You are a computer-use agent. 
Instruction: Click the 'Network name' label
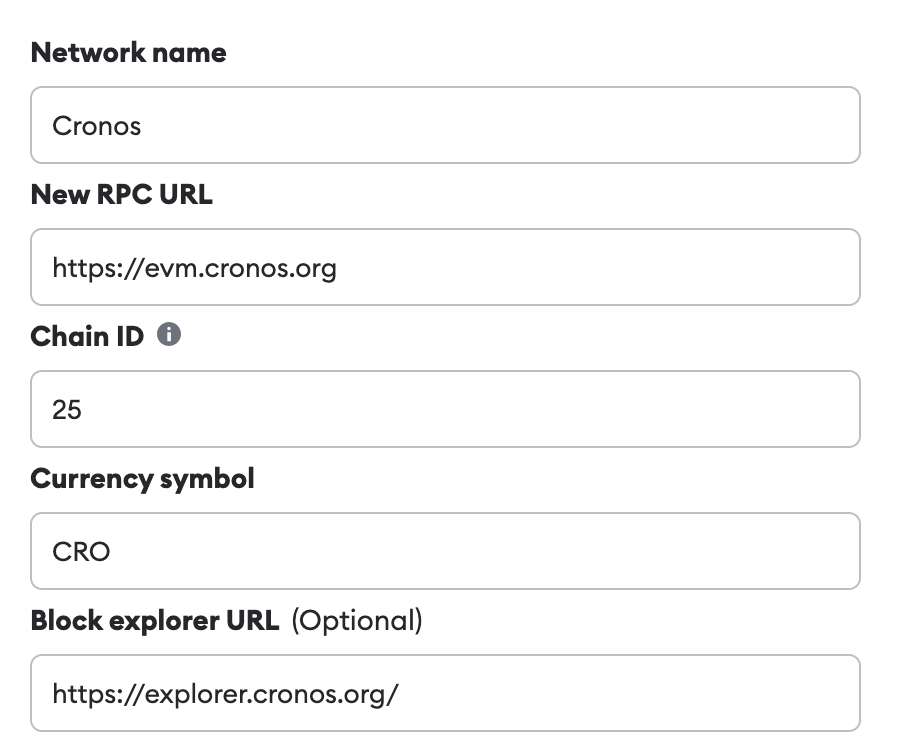[x=128, y=52]
